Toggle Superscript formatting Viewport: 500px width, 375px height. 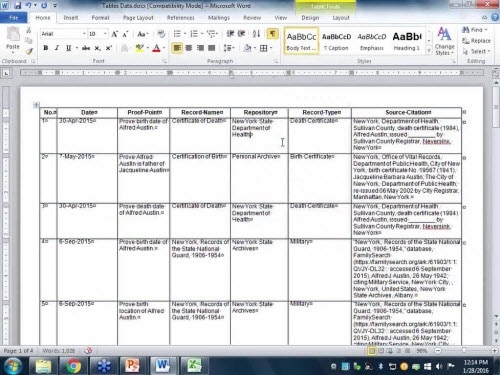[x=108, y=48]
